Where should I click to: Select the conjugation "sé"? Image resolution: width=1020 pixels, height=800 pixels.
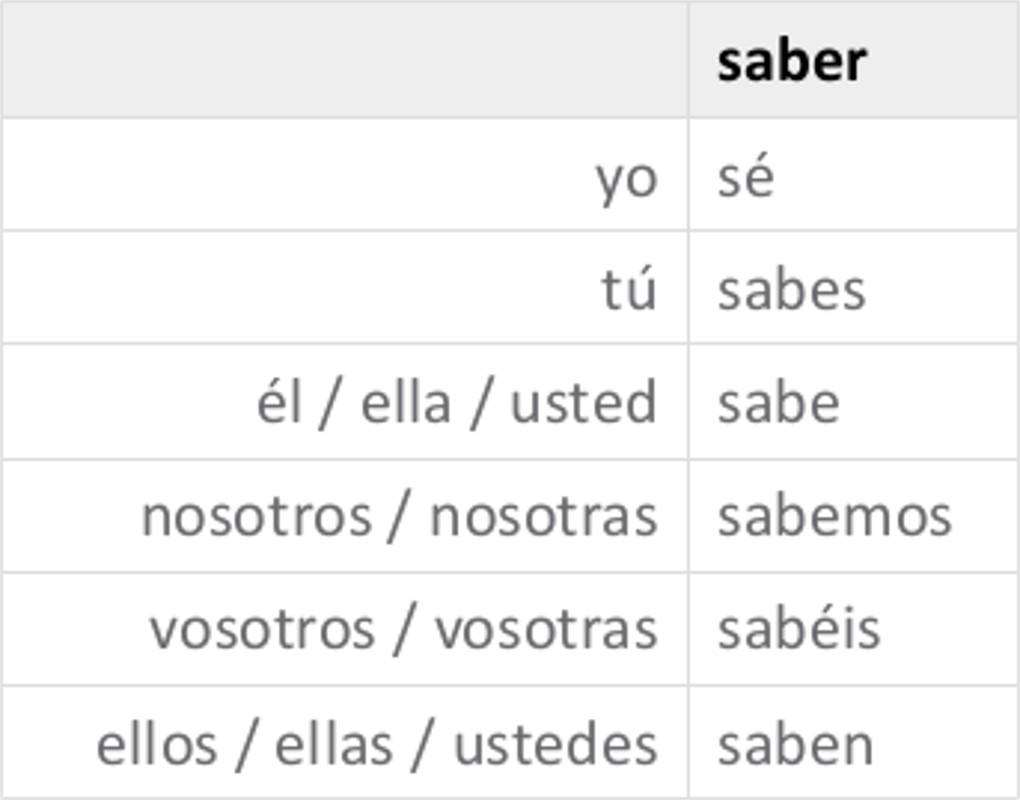[x=745, y=178]
